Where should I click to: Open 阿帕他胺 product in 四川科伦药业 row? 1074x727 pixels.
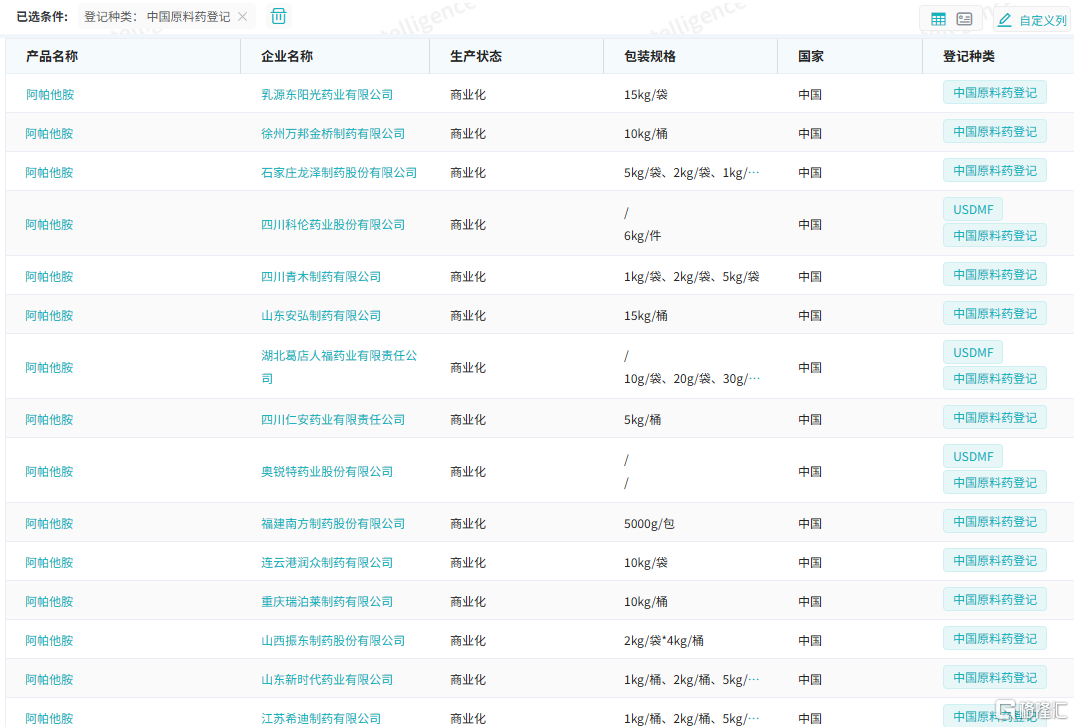49,225
